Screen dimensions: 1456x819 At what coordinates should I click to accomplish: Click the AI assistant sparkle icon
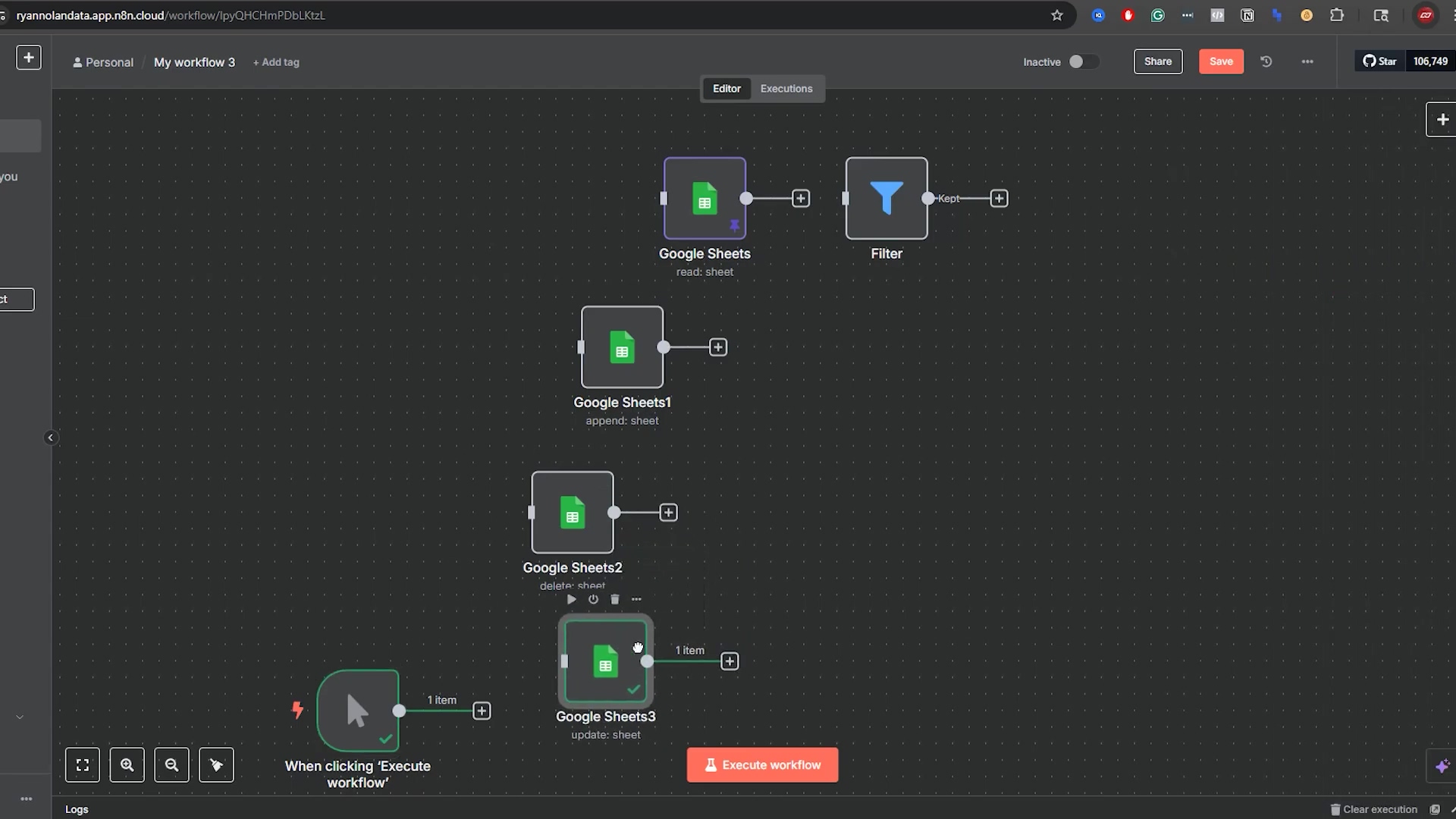coord(1442,767)
